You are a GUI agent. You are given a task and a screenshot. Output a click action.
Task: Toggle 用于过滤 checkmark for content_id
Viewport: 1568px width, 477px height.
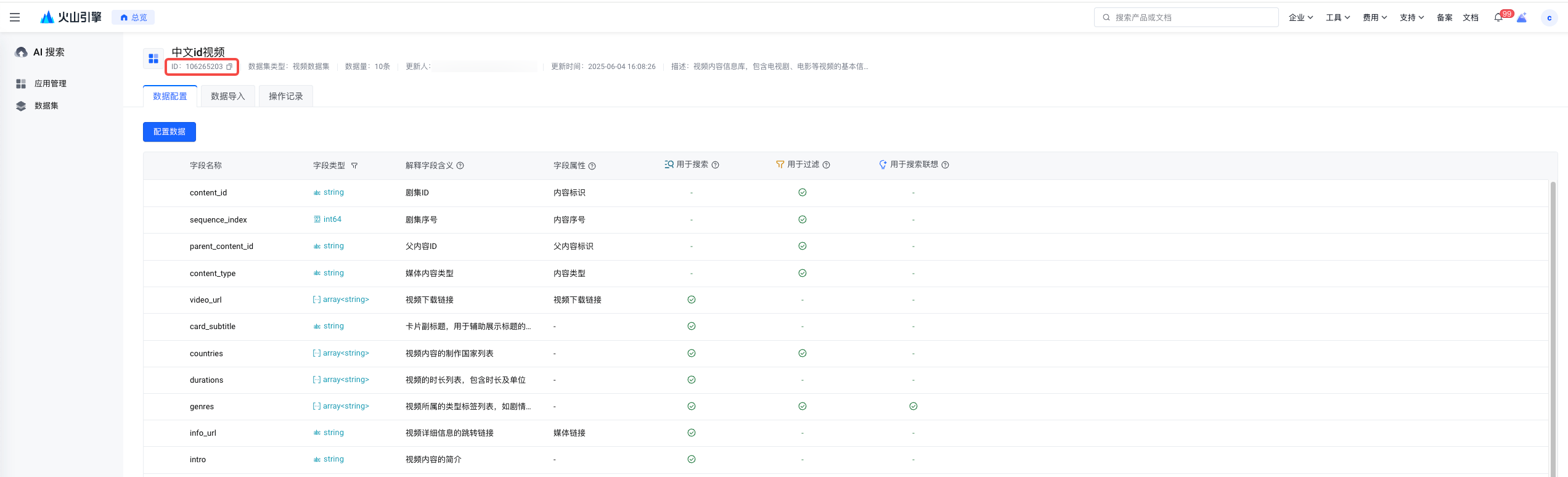[802, 192]
